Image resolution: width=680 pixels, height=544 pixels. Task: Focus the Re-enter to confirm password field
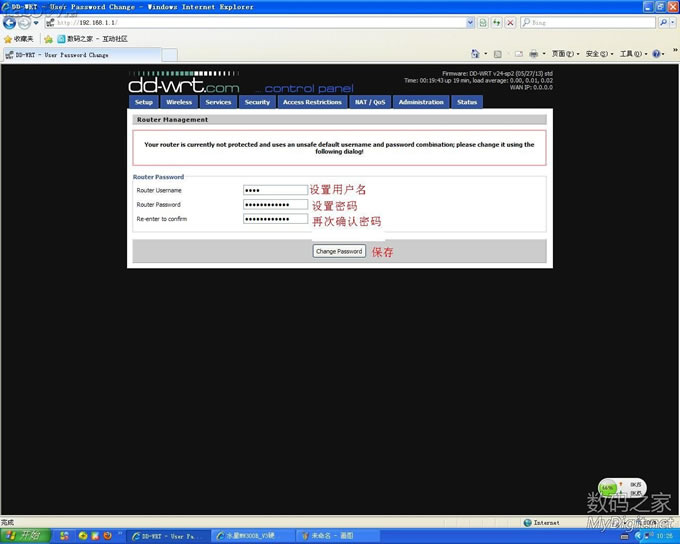[x=275, y=219]
